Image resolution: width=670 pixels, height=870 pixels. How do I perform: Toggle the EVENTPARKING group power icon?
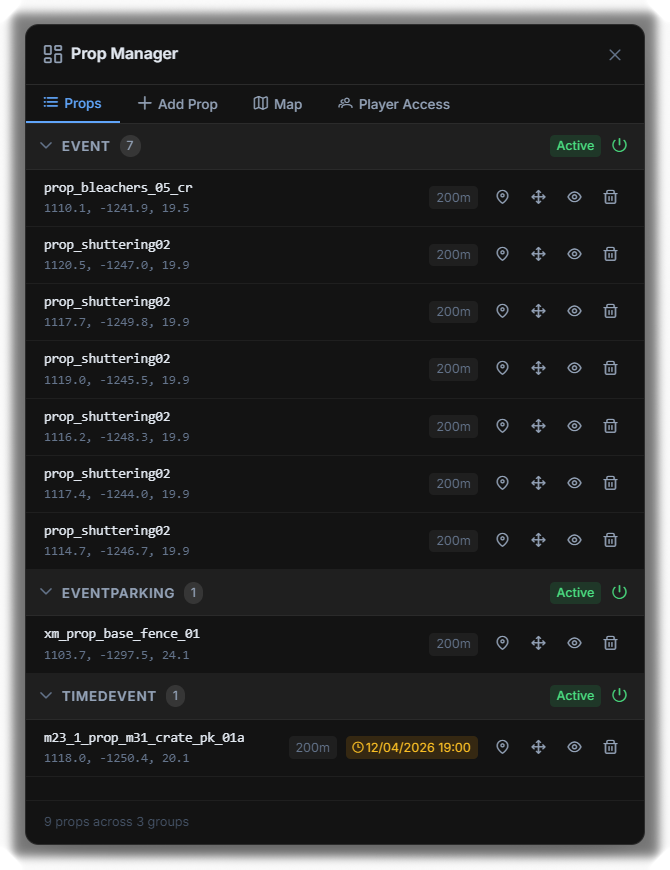pyautogui.click(x=619, y=593)
